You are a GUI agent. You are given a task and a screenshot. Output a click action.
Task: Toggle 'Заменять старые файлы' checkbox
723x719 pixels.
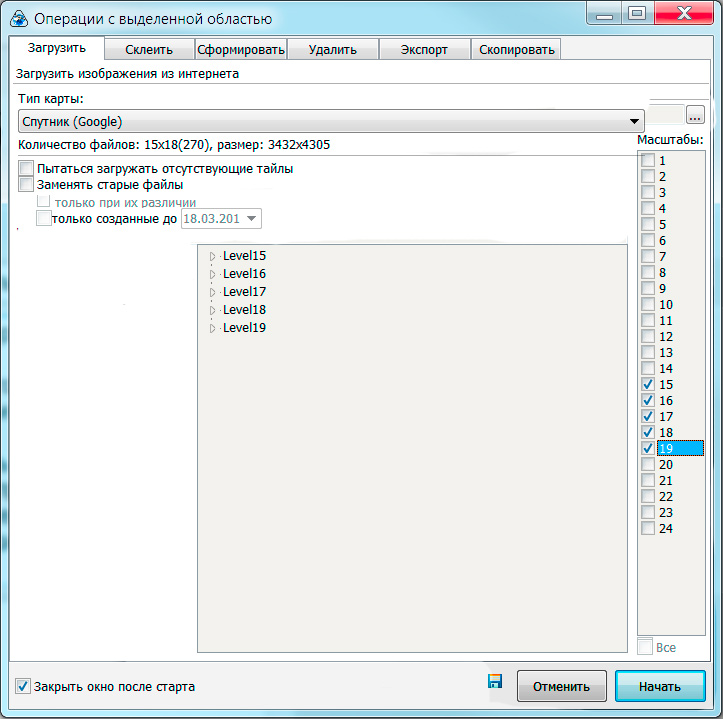click(26, 185)
